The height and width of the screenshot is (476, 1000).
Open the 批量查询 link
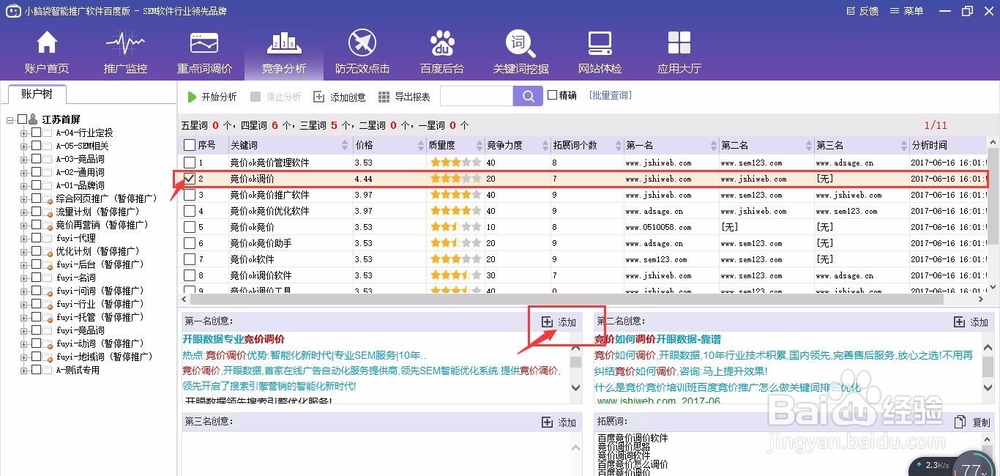coord(610,96)
